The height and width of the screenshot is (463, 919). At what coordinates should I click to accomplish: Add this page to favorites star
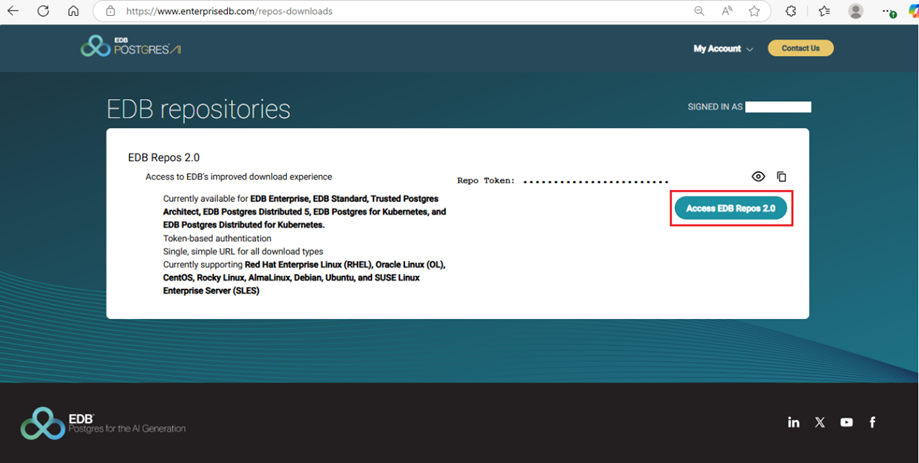tap(754, 11)
